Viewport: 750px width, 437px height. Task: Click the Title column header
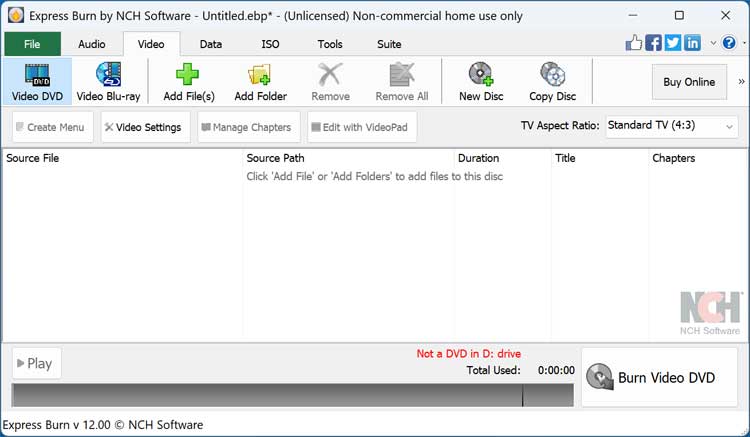point(600,158)
